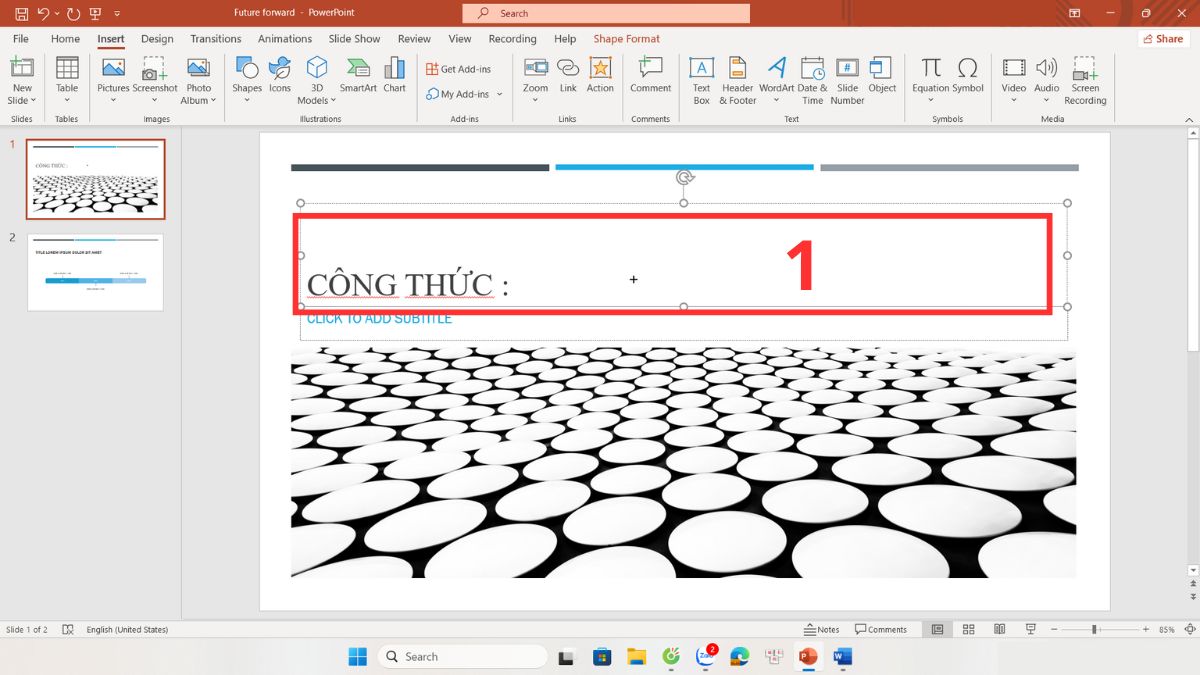Insert an Object
Viewport: 1200px width, 675px height.
882,75
